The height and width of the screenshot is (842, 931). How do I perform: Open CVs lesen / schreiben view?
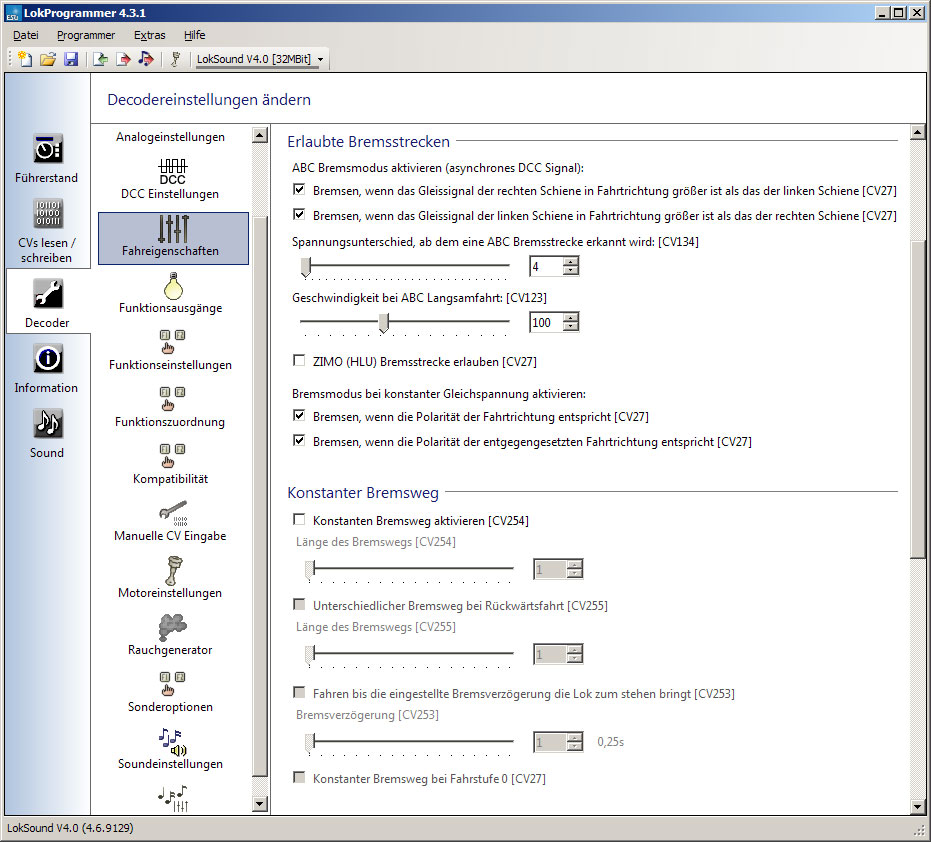click(47, 231)
